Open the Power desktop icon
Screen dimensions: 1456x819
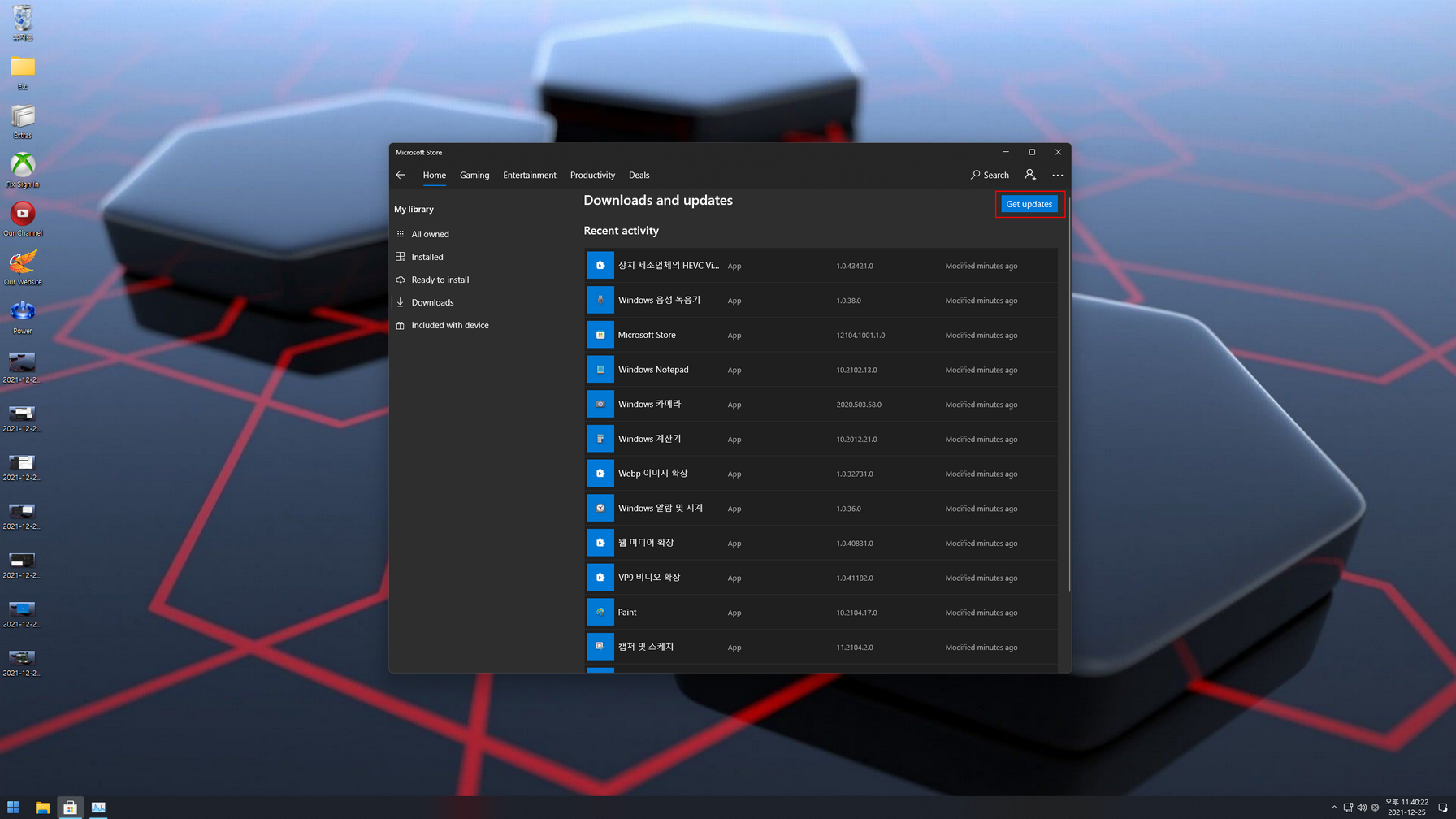point(23,317)
